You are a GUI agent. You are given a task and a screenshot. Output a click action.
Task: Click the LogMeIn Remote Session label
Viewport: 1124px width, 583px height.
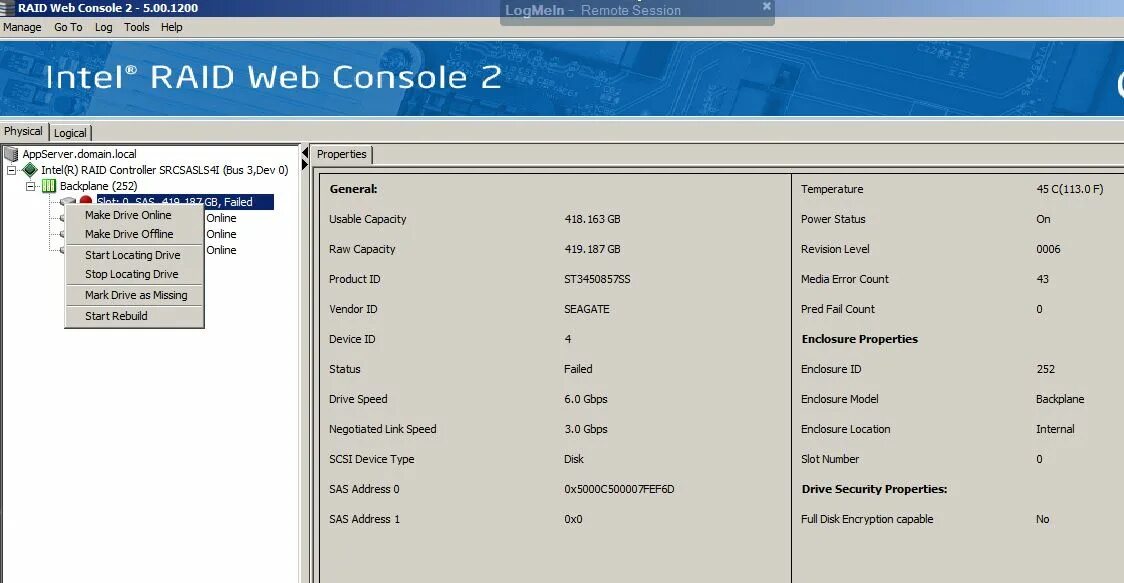coord(593,11)
